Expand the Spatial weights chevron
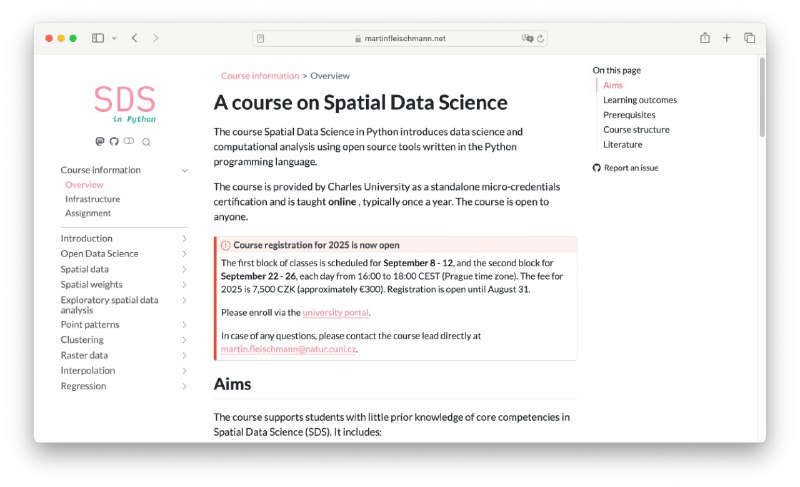800x487 pixels. (185, 285)
